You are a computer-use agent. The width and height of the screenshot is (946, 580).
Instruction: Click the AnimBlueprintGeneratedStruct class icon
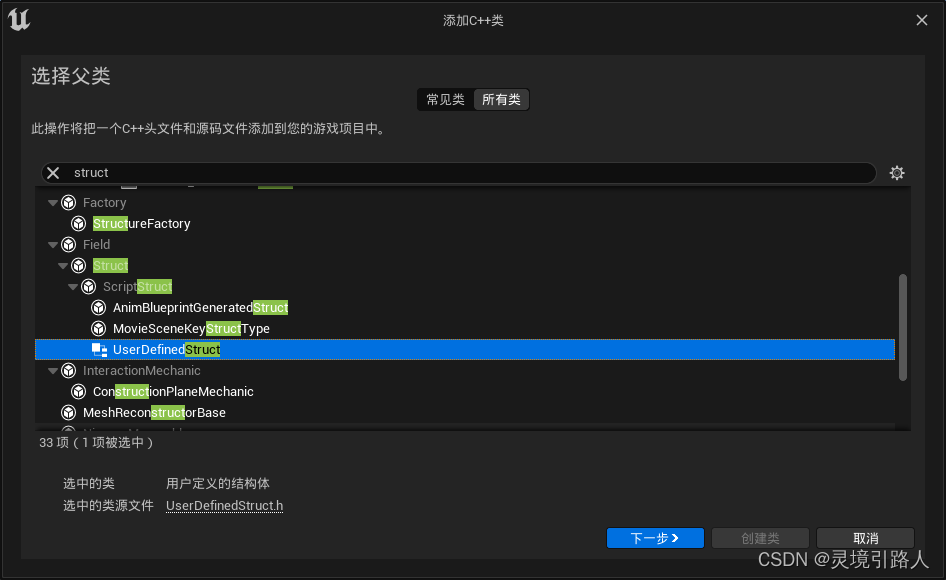99,307
